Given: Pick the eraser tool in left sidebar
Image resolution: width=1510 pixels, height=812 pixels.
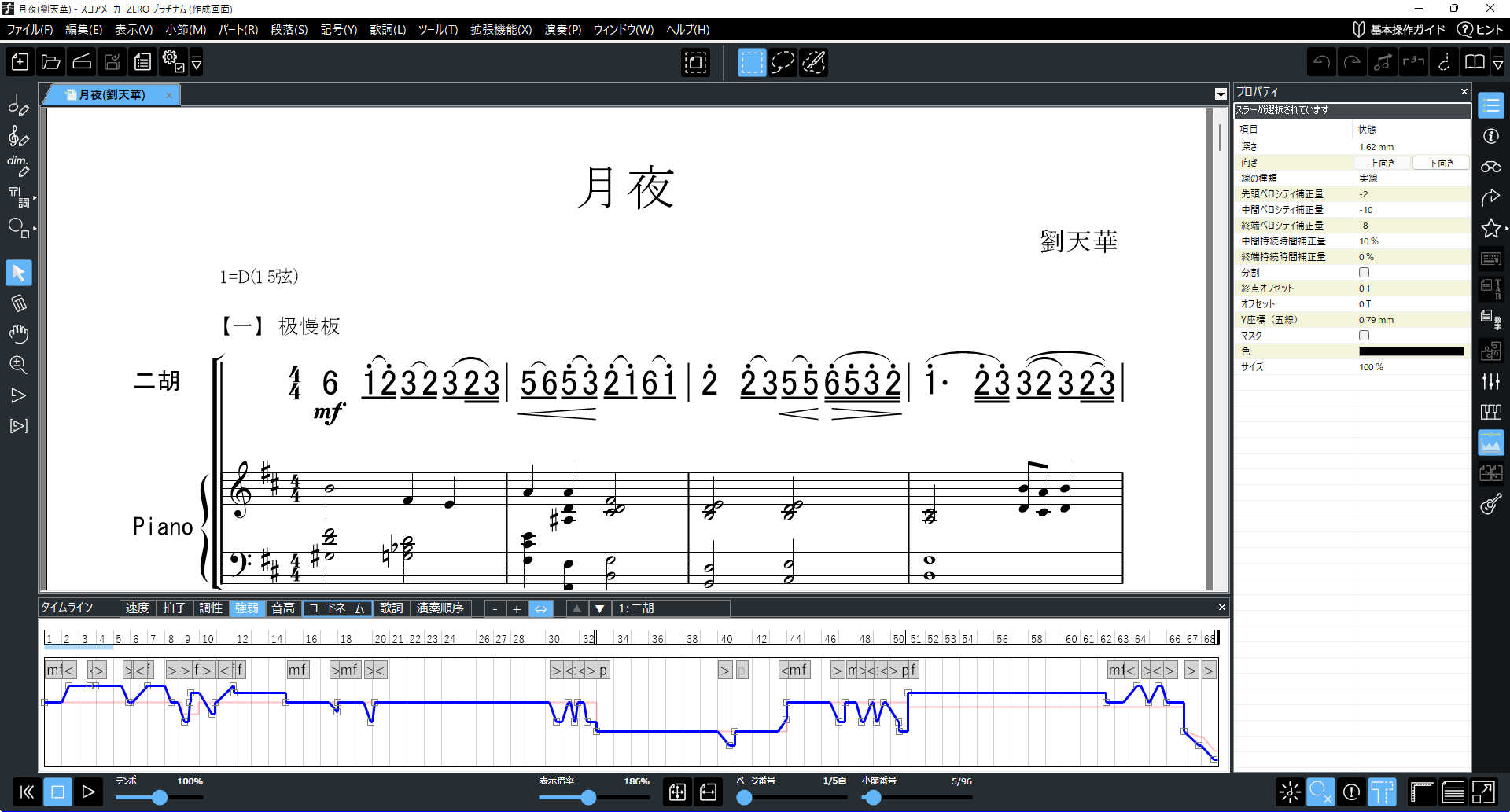Looking at the screenshot, I should (x=18, y=303).
